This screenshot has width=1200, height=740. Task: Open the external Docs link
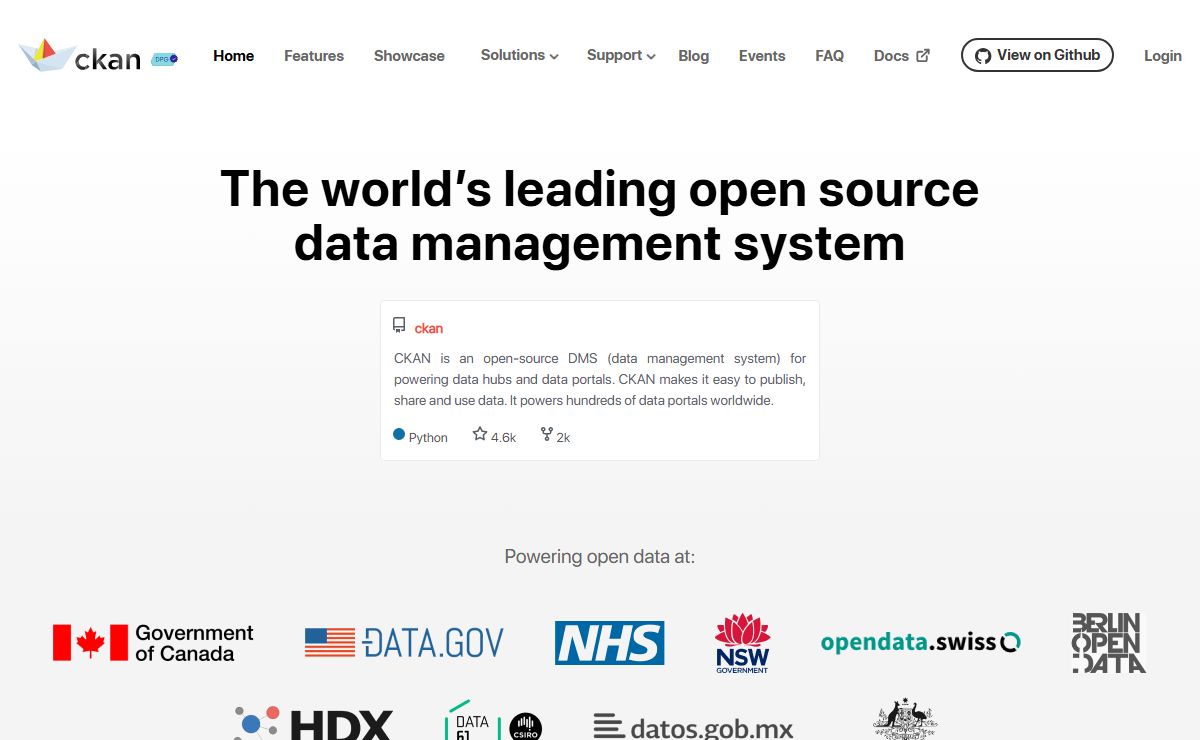pyautogui.click(x=901, y=56)
